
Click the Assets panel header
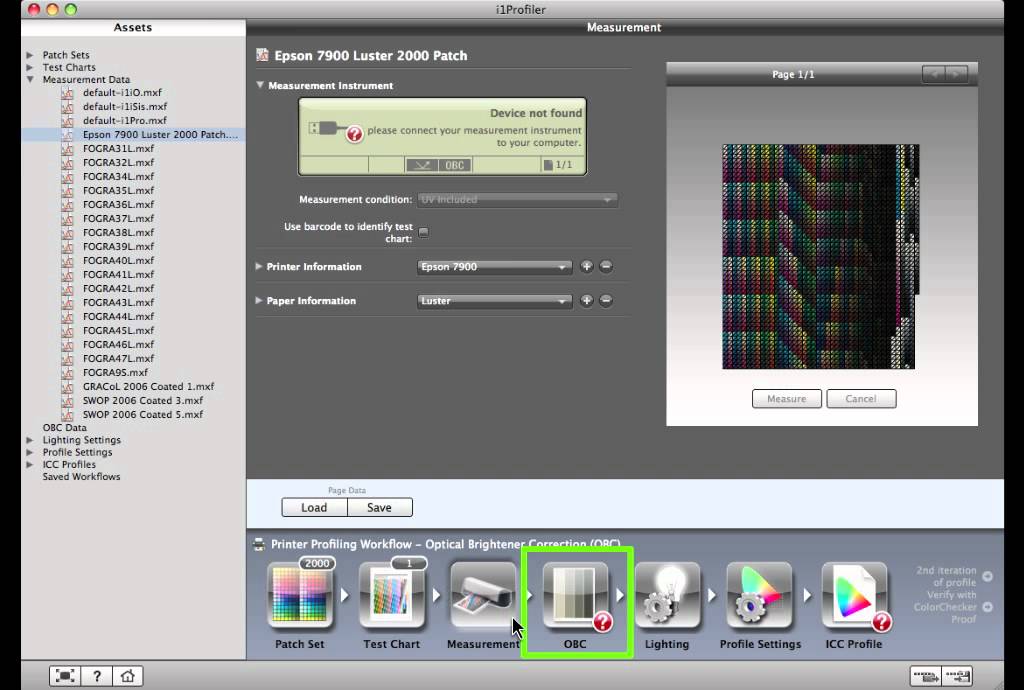pyautogui.click(x=133, y=27)
